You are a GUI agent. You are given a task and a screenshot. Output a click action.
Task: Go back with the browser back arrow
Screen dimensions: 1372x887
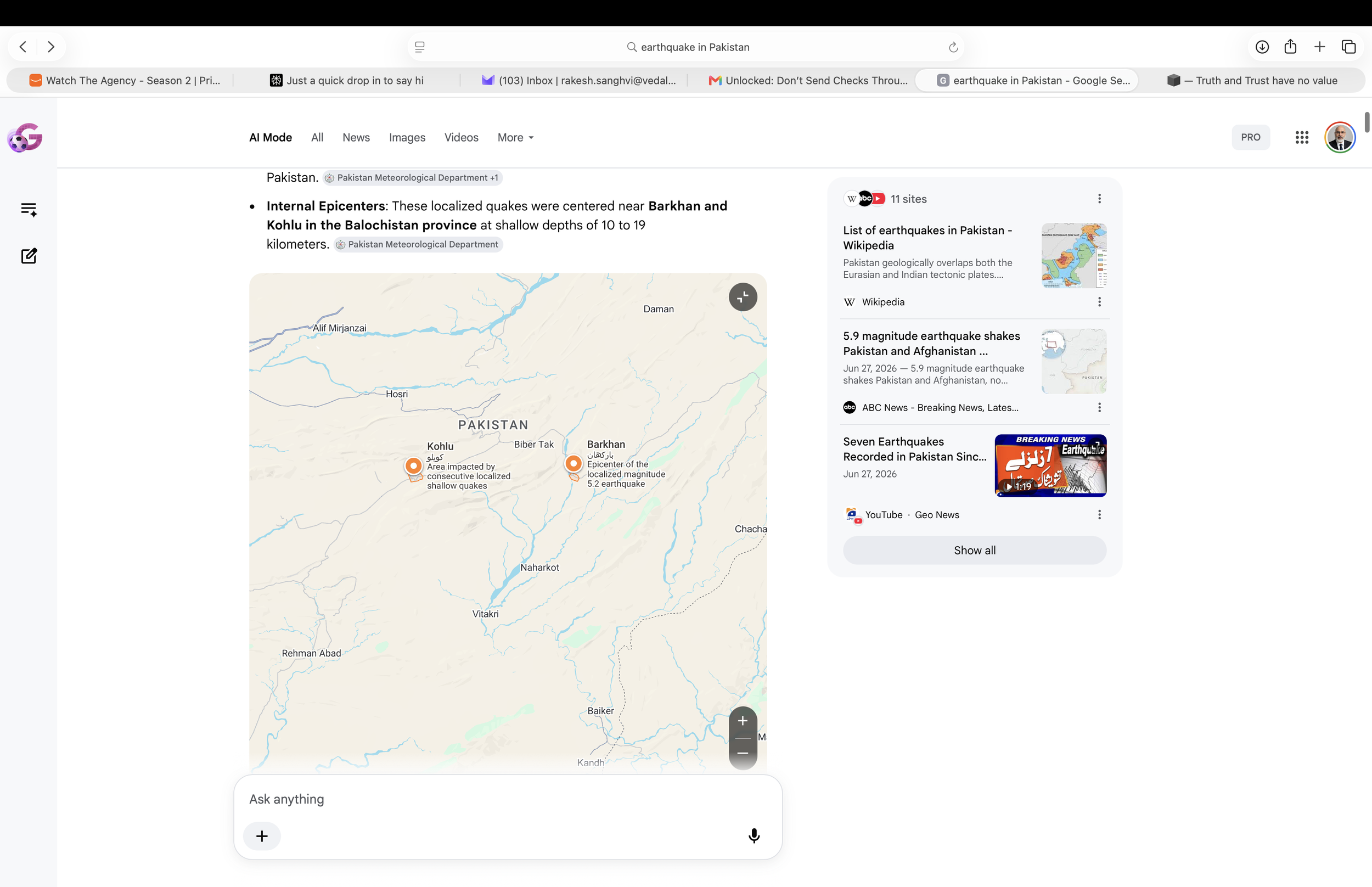pyautogui.click(x=23, y=47)
